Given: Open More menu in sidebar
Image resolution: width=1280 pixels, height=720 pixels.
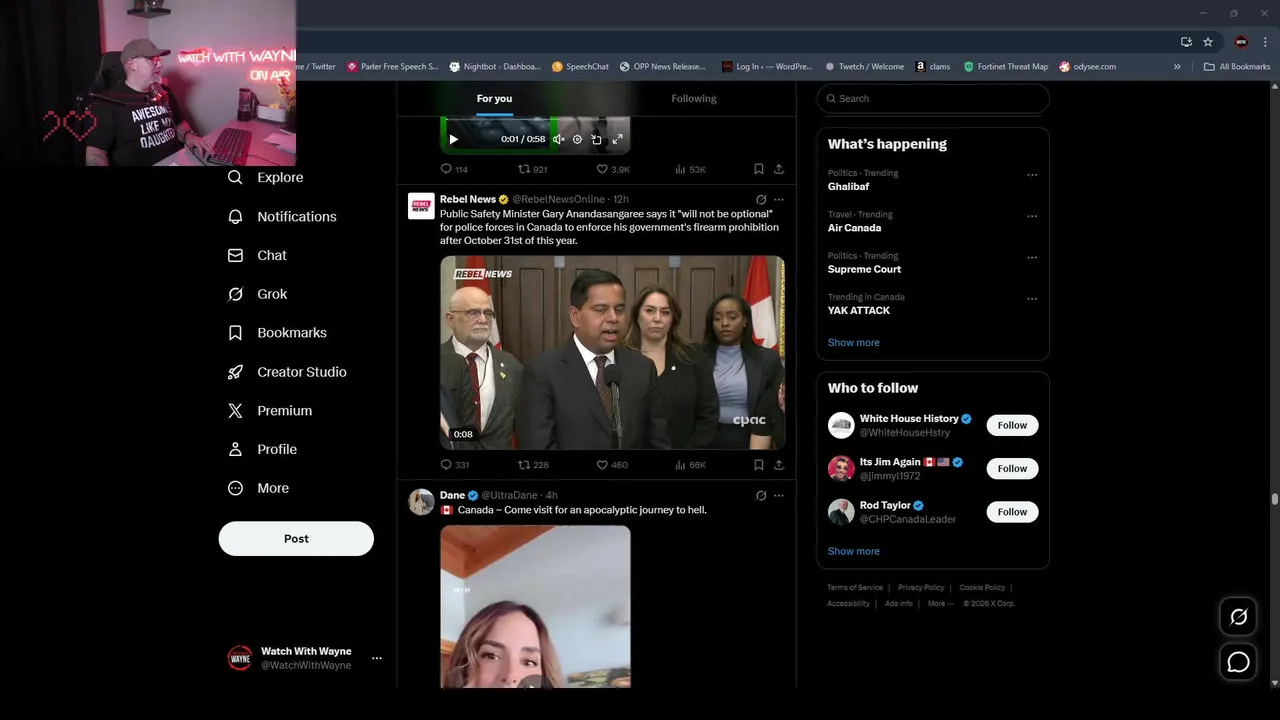Looking at the screenshot, I should click(x=258, y=489).
